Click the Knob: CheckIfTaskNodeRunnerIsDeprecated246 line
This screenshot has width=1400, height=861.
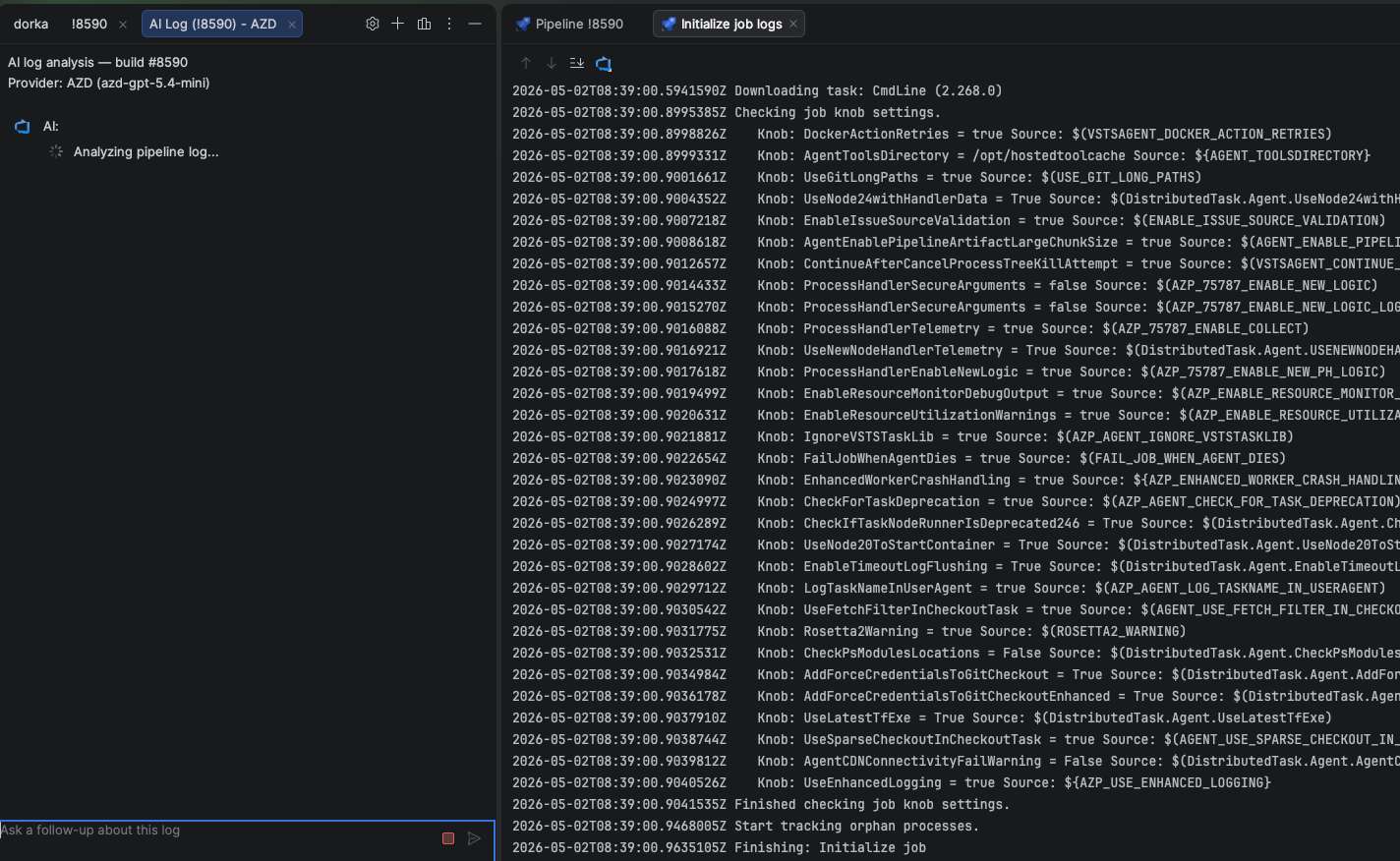(956, 523)
